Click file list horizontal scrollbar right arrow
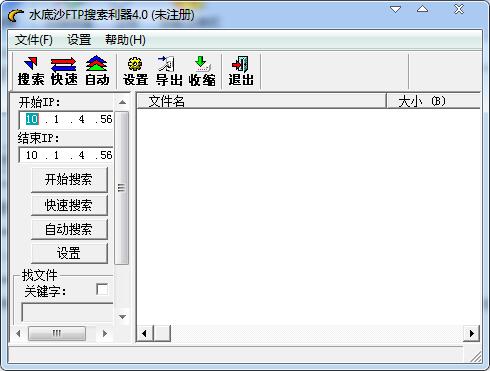 click(x=471, y=333)
